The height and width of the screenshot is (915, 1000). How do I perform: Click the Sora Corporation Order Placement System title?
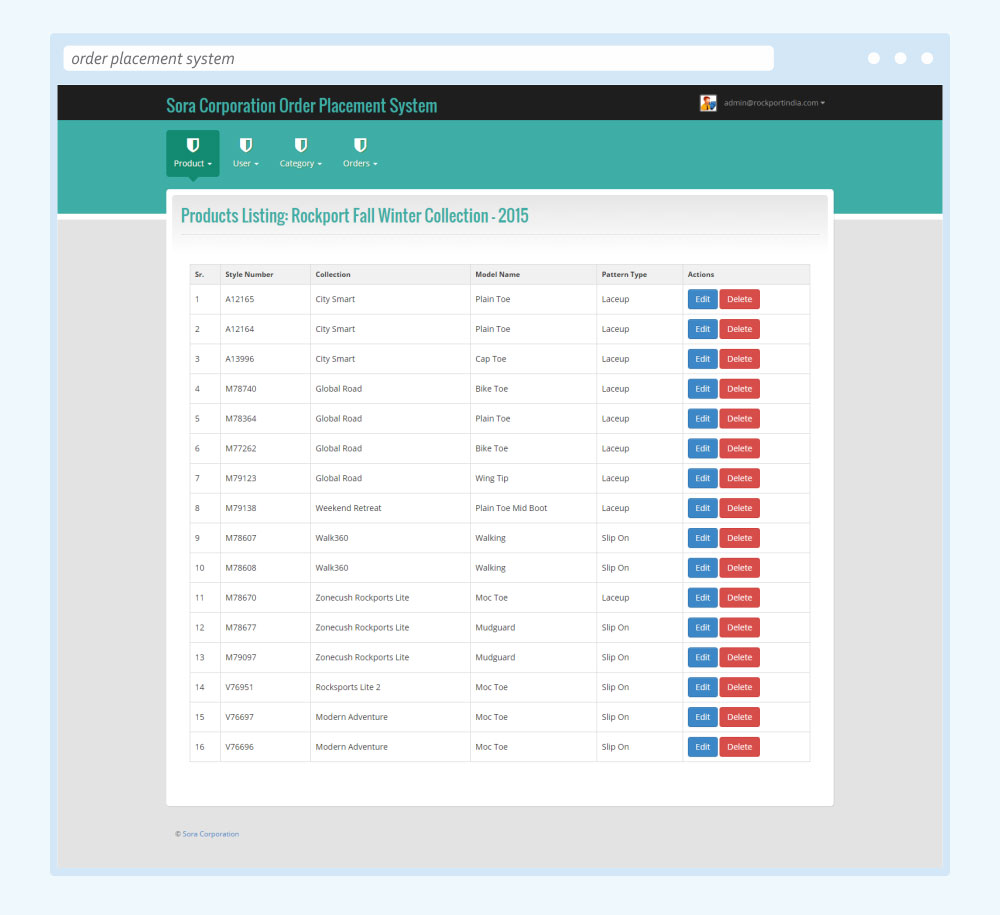[x=302, y=105]
